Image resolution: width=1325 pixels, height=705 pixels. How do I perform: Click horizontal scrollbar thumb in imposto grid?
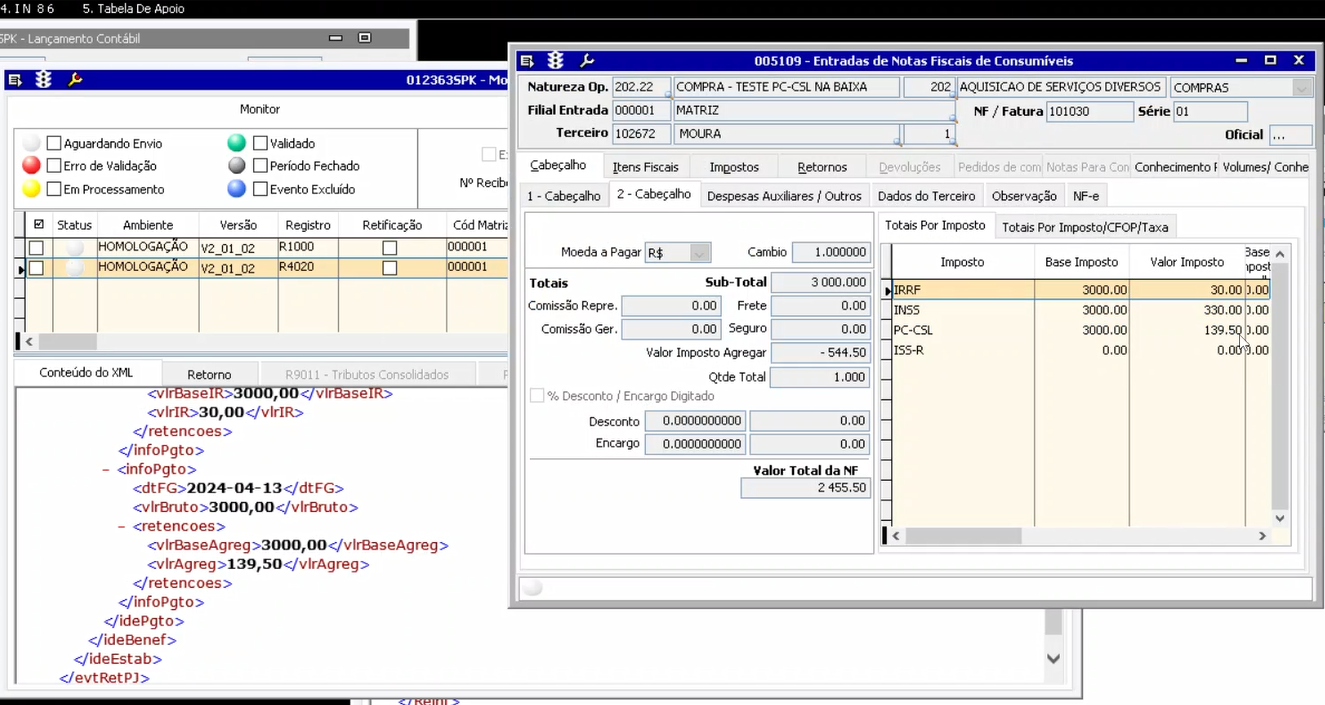(x=963, y=536)
